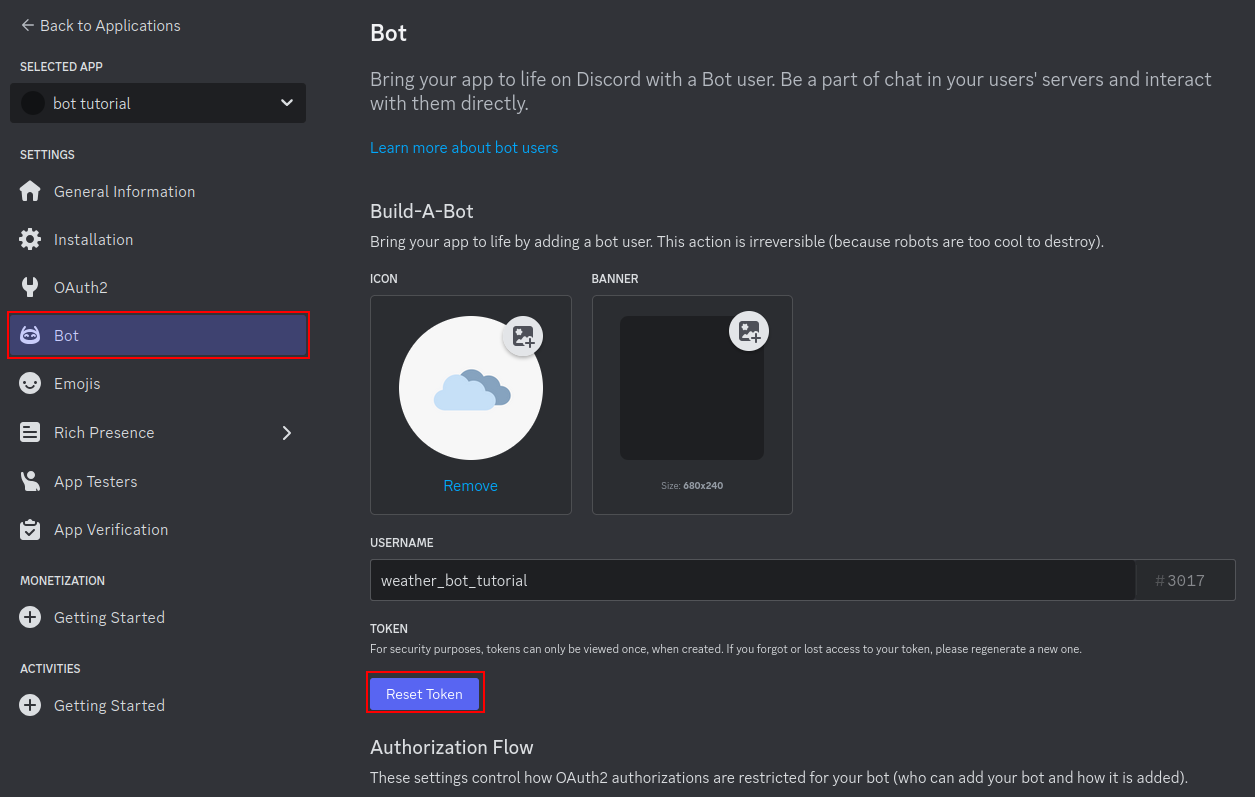Click the Rich Presence document icon

point(30,432)
